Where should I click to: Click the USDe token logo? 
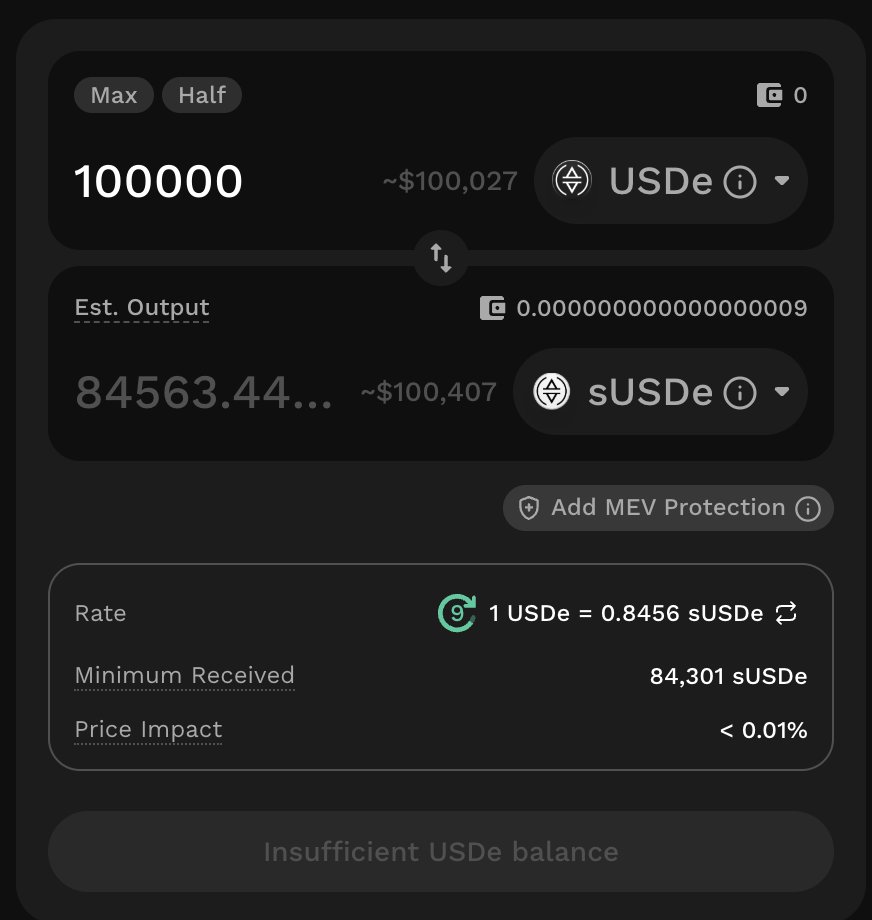pos(572,181)
